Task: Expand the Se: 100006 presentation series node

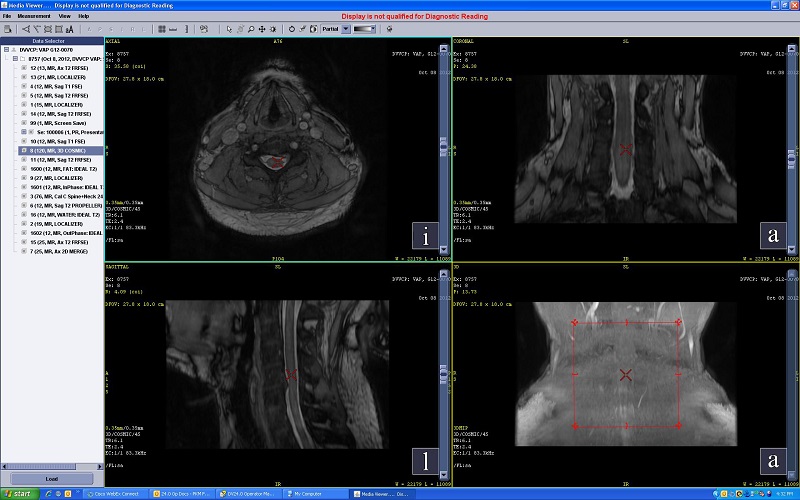Action: point(23,131)
